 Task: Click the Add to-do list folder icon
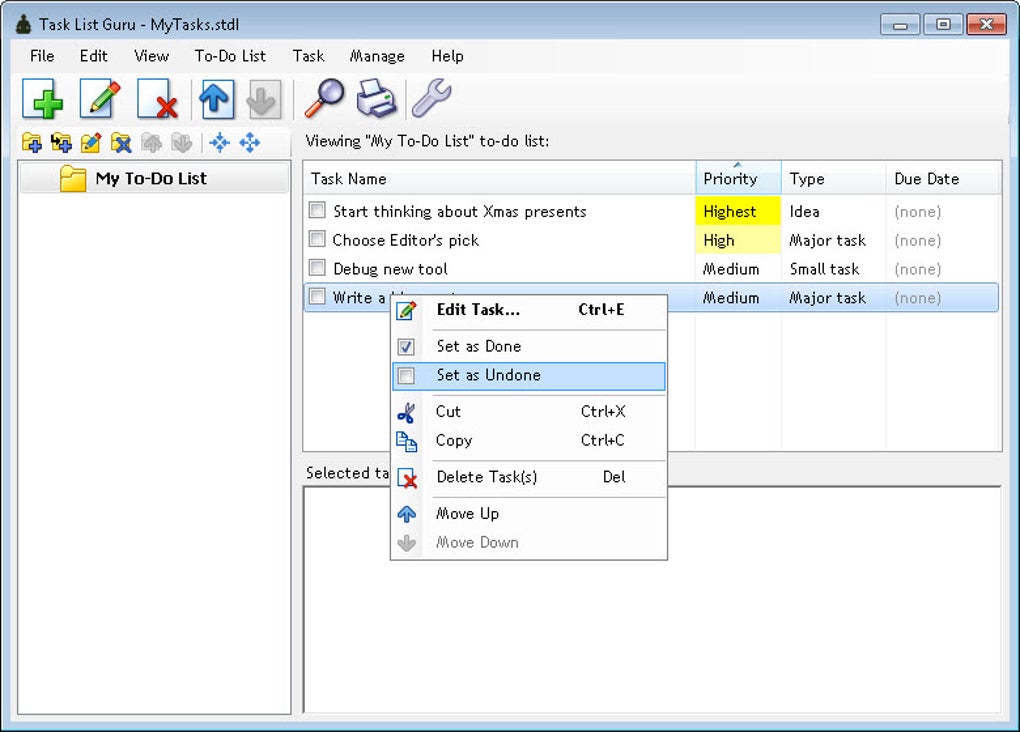point(31,142)
